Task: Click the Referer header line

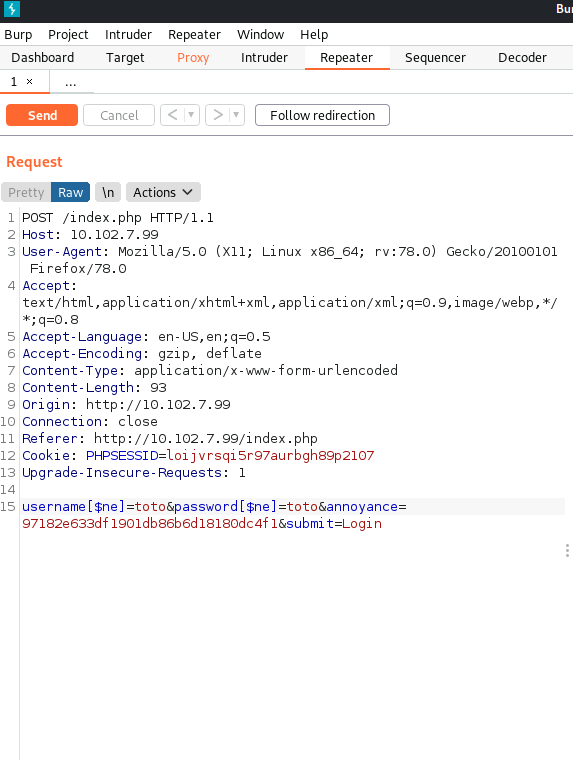Action: 170,438
